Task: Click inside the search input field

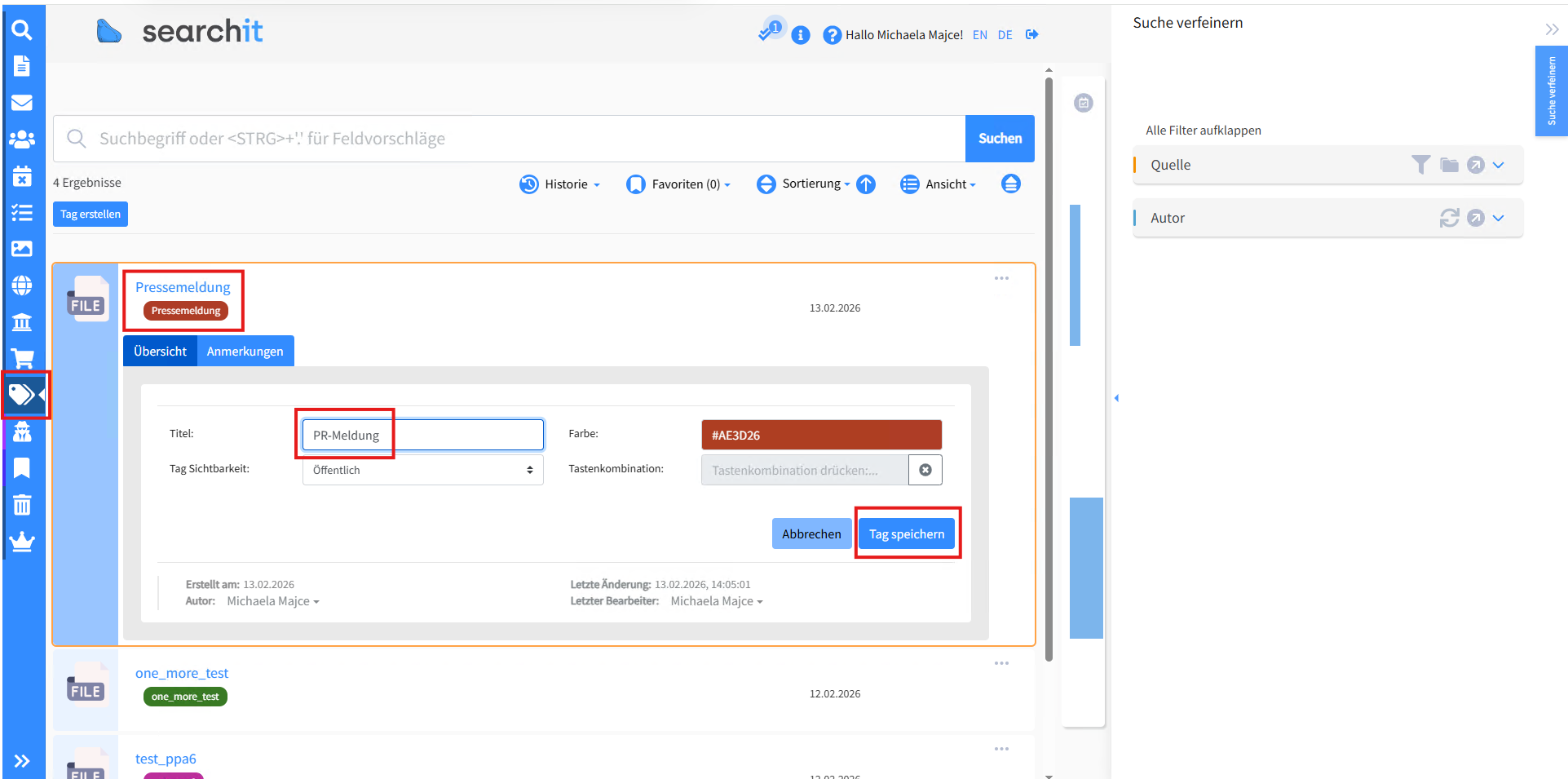Action: point(489,138)
